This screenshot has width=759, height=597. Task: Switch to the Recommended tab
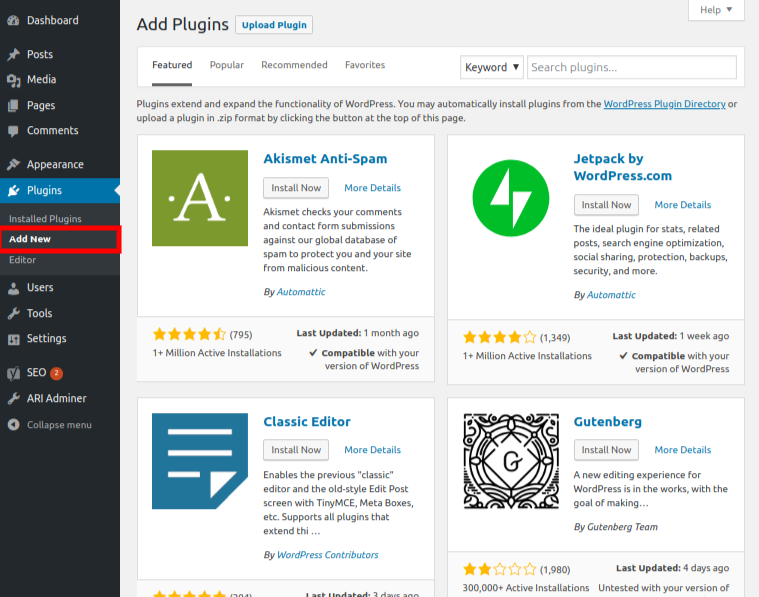(x=294, y=65)
